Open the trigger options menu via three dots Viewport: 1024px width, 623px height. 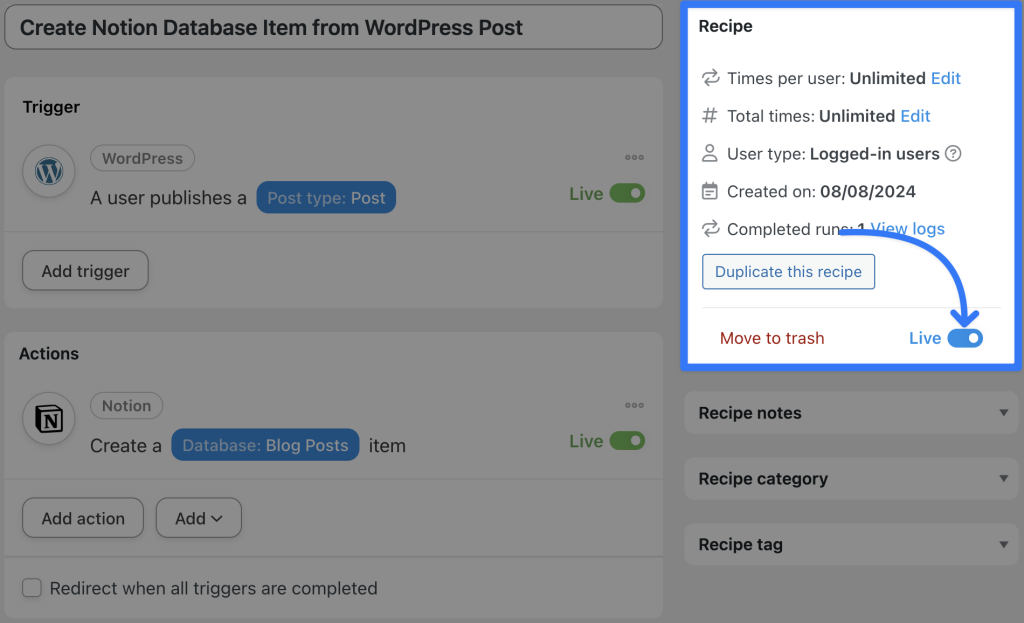pos(634,156)
